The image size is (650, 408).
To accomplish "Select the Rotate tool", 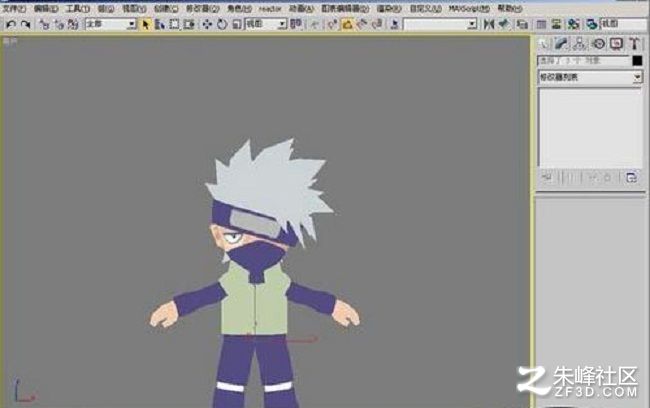I will pyautogui.click(x=222, y=24).
